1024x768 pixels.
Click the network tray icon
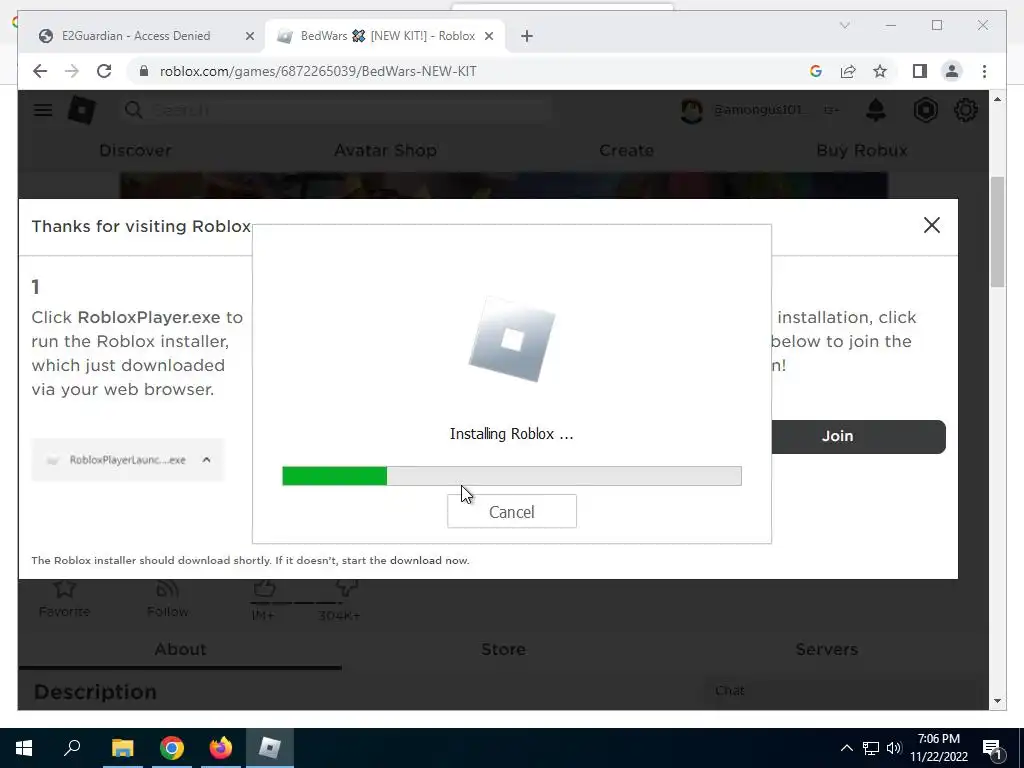(x=871, y=748)
